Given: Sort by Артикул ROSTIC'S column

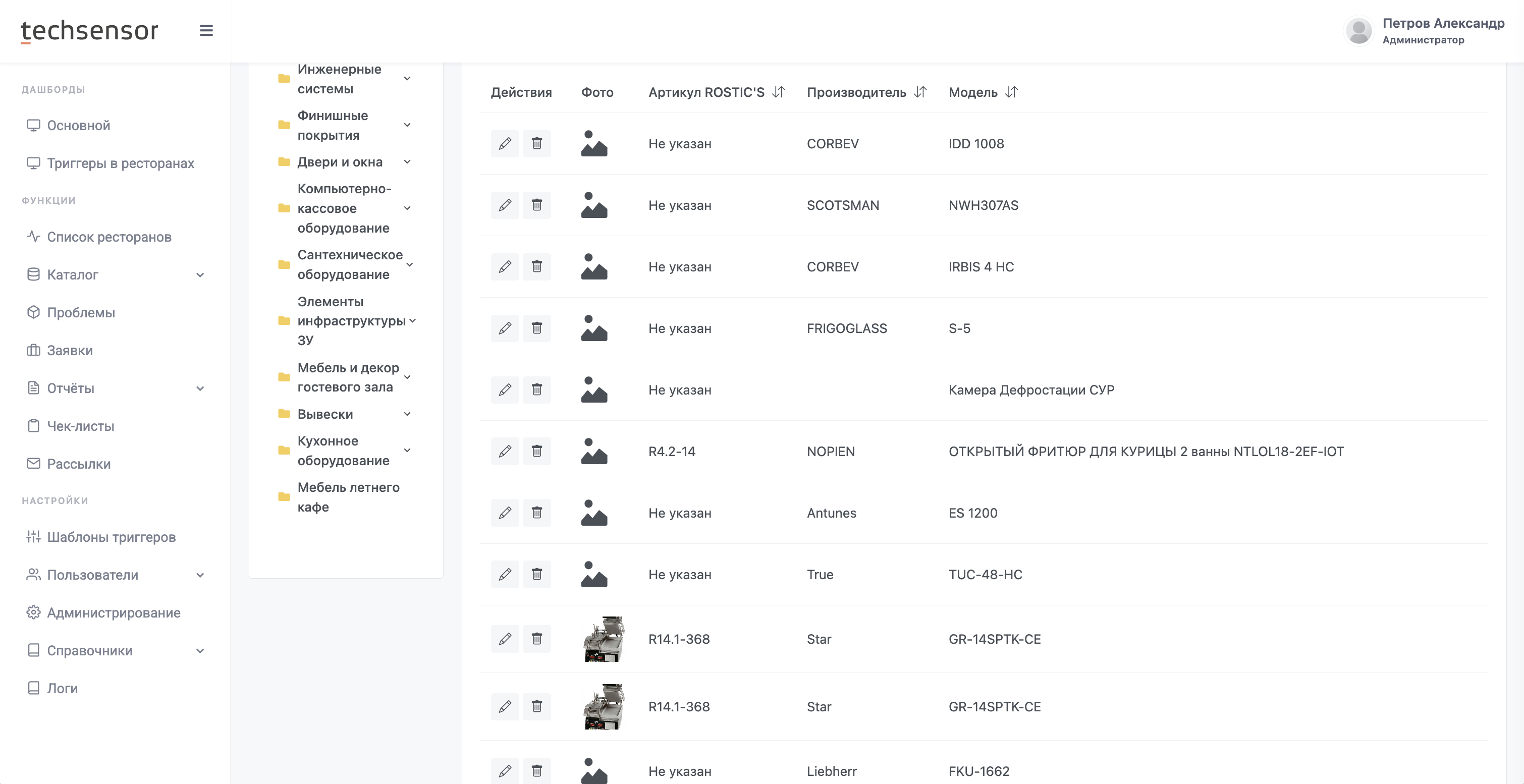Looking at the screenshot, I should click(779, 92).
